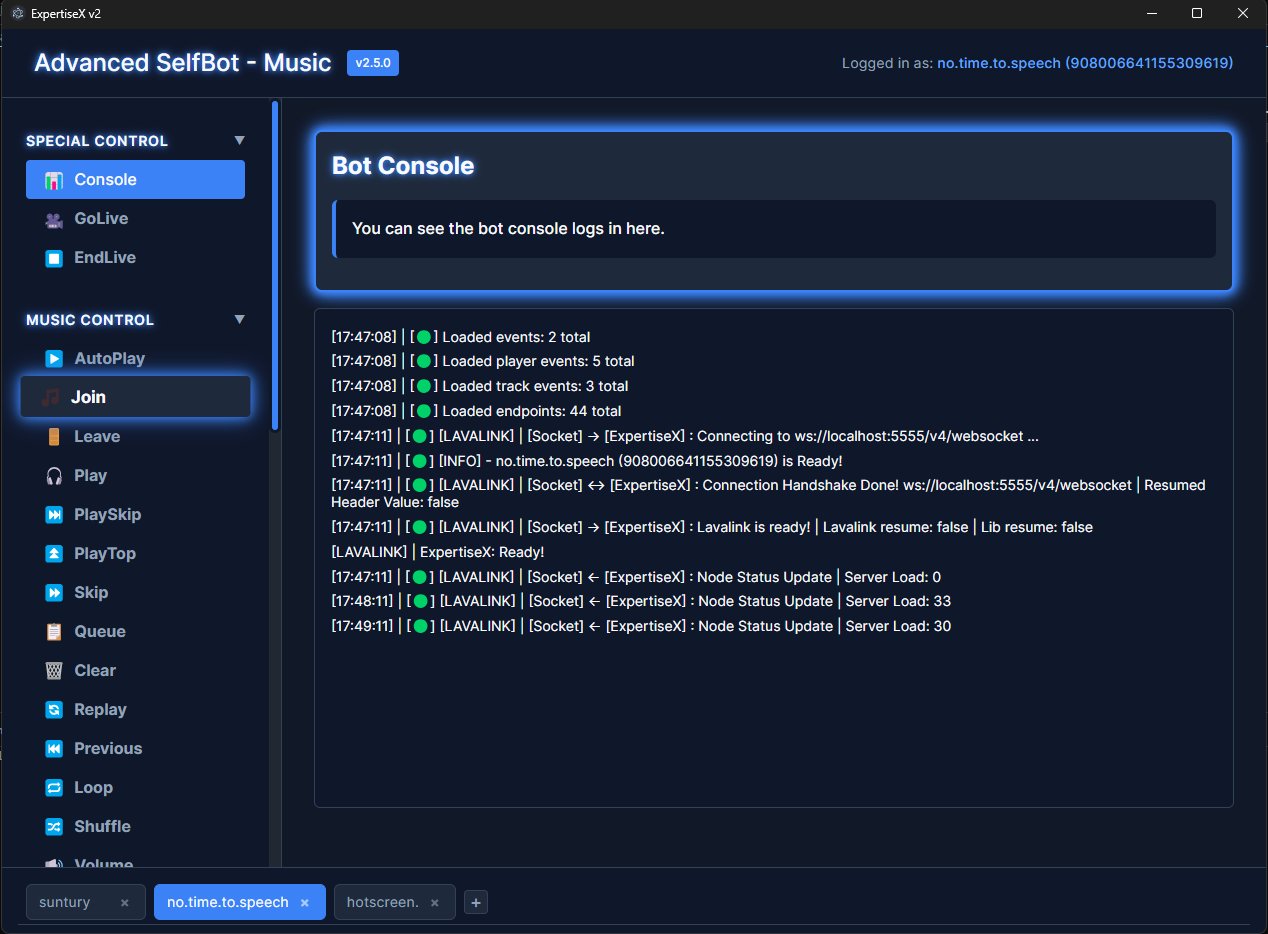The width and height of the screenshot is (1268, 934).
Task: Click the Queue clipboard icon
Action: coord(54,632)
